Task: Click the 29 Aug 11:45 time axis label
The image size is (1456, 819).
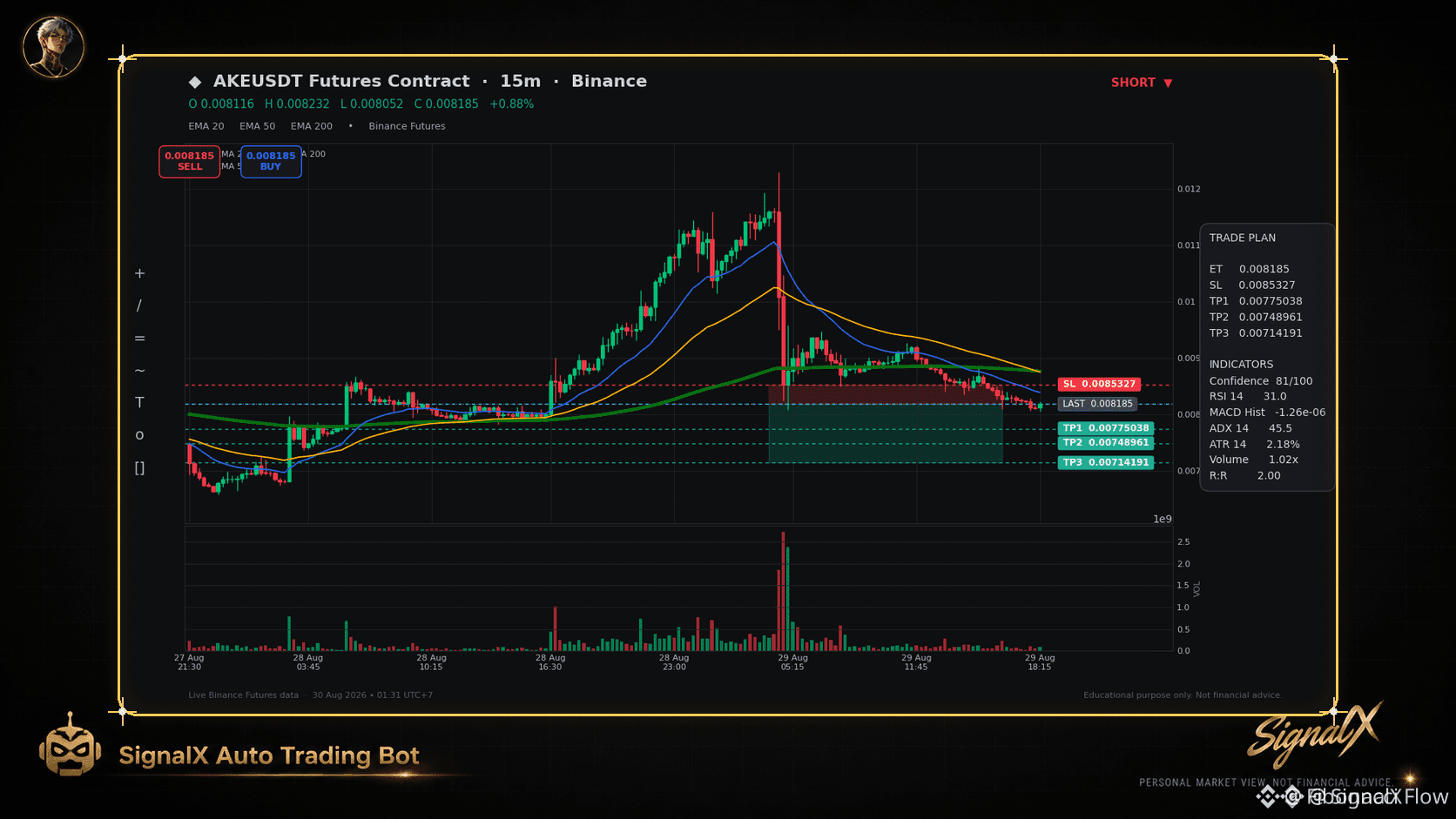Action: tap(916, 662)
